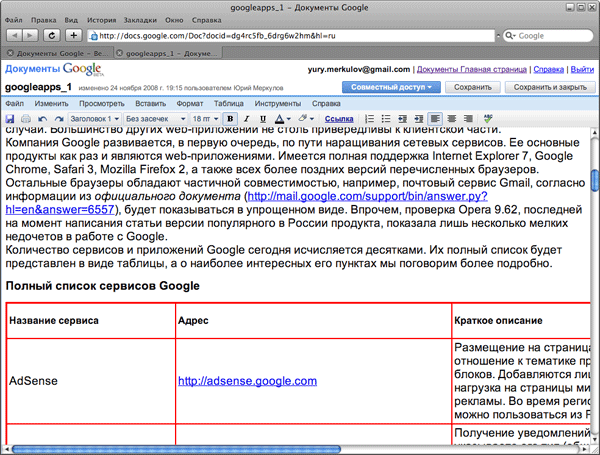The image size is (600, 455).
Task: Center align the text
Action: [452, 119]
